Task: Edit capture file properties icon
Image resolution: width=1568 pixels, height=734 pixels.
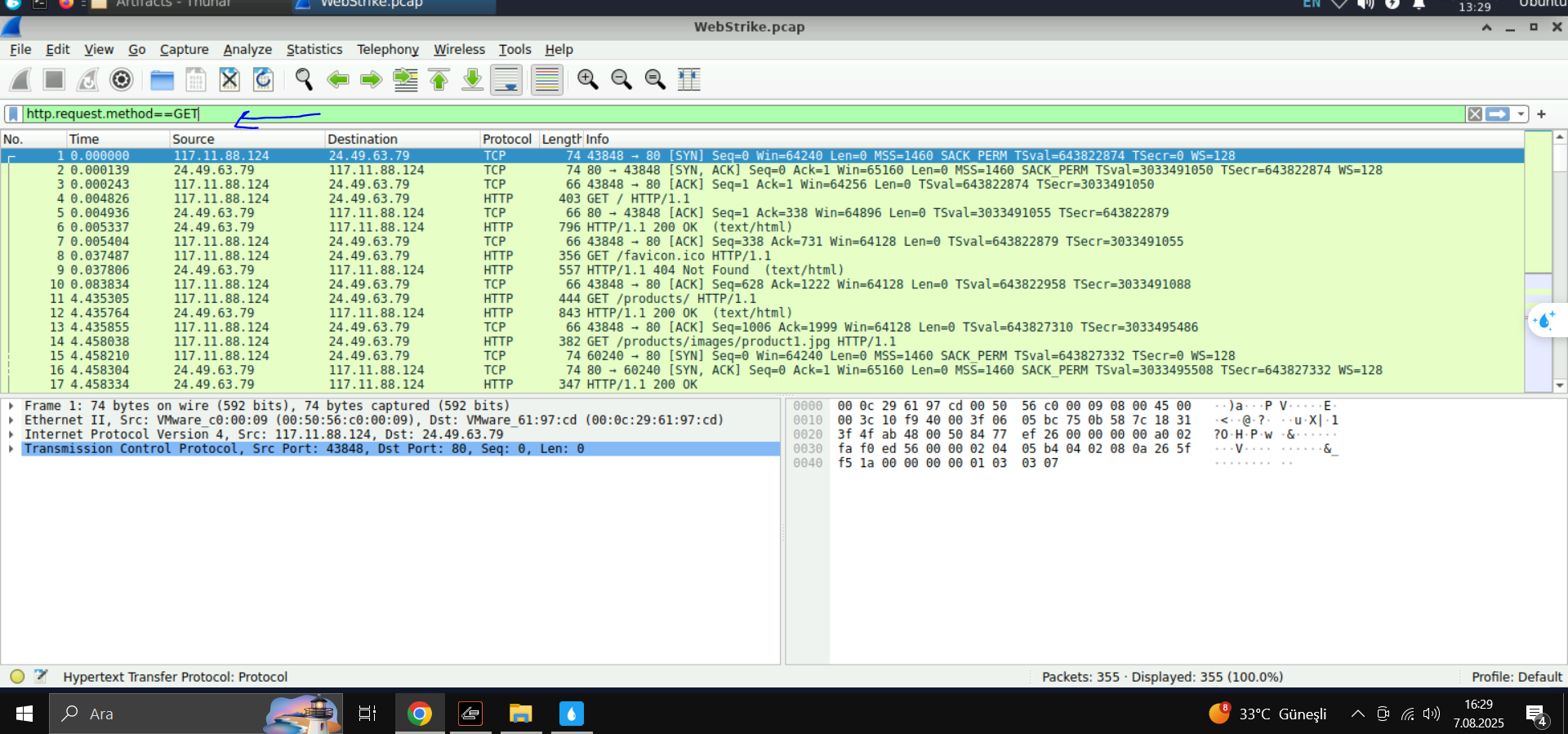Action: click(41, 676)
